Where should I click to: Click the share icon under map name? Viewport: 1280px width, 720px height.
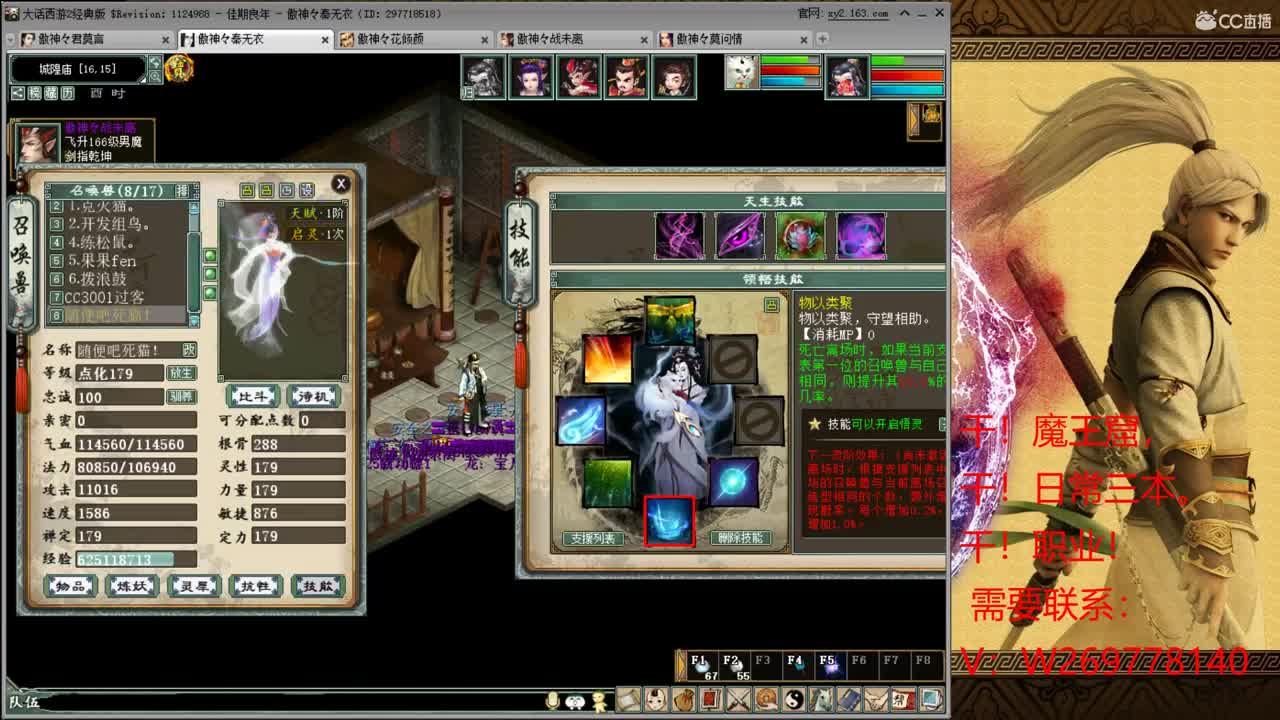pyautogui.click(x=18, y=93)
